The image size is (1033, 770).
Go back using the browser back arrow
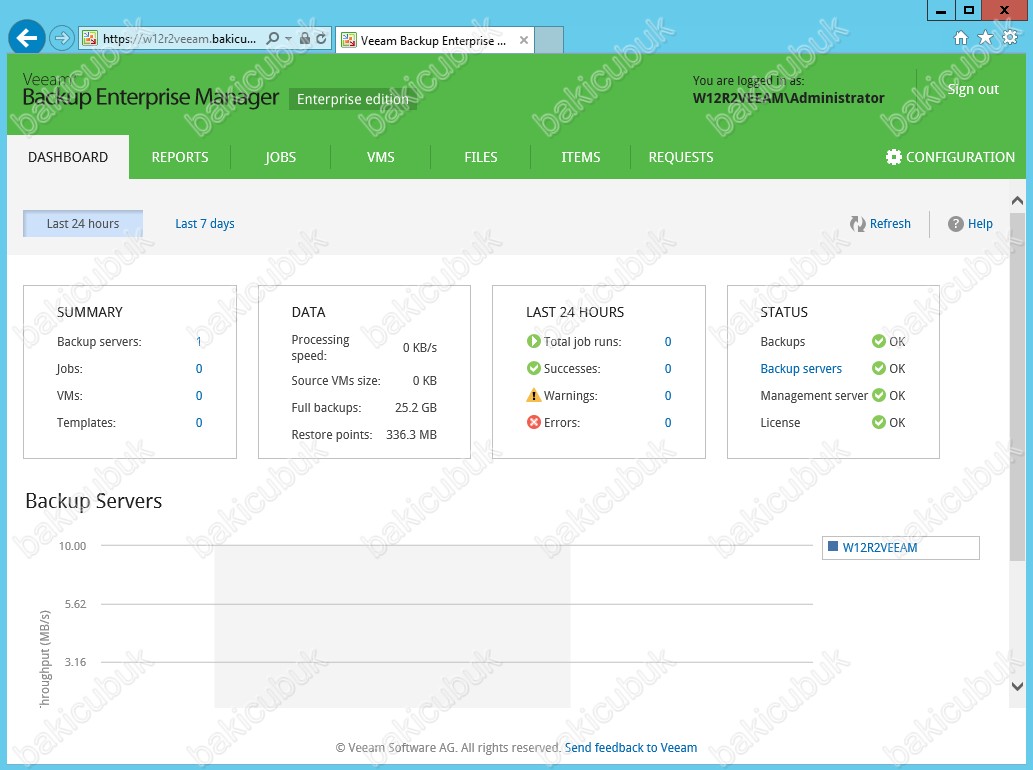(26, 38)
